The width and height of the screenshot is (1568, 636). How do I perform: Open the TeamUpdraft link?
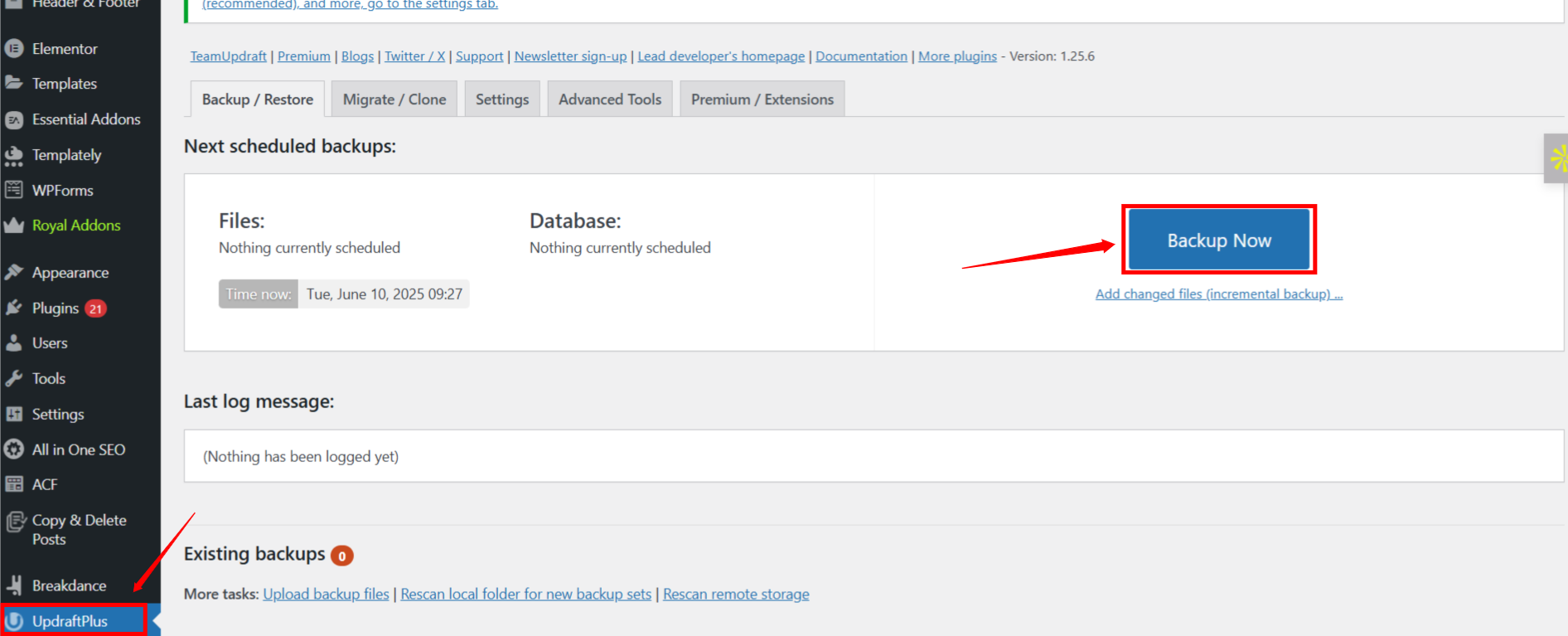coord(229,56)
